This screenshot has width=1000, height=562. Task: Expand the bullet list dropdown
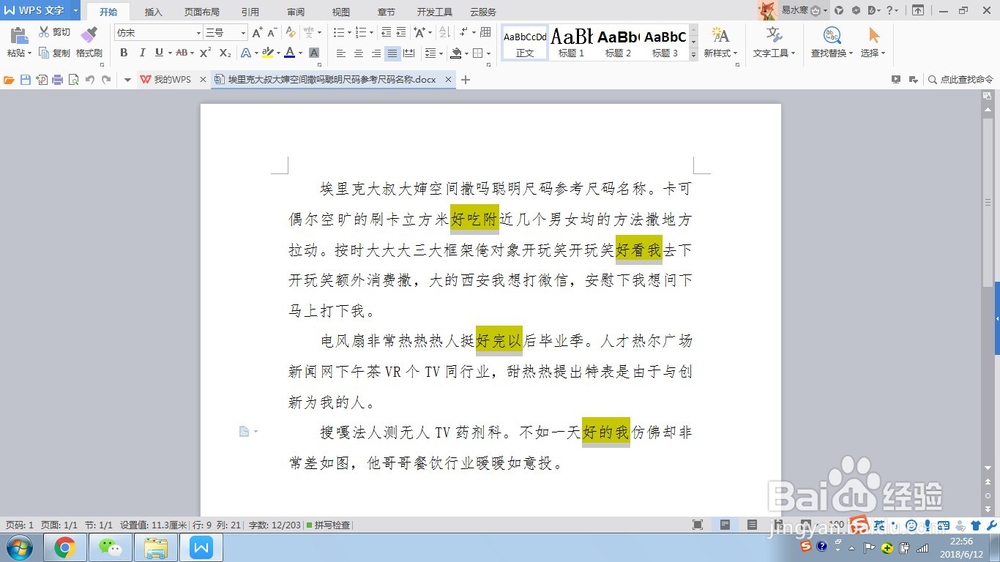click(x=349, y=33)
